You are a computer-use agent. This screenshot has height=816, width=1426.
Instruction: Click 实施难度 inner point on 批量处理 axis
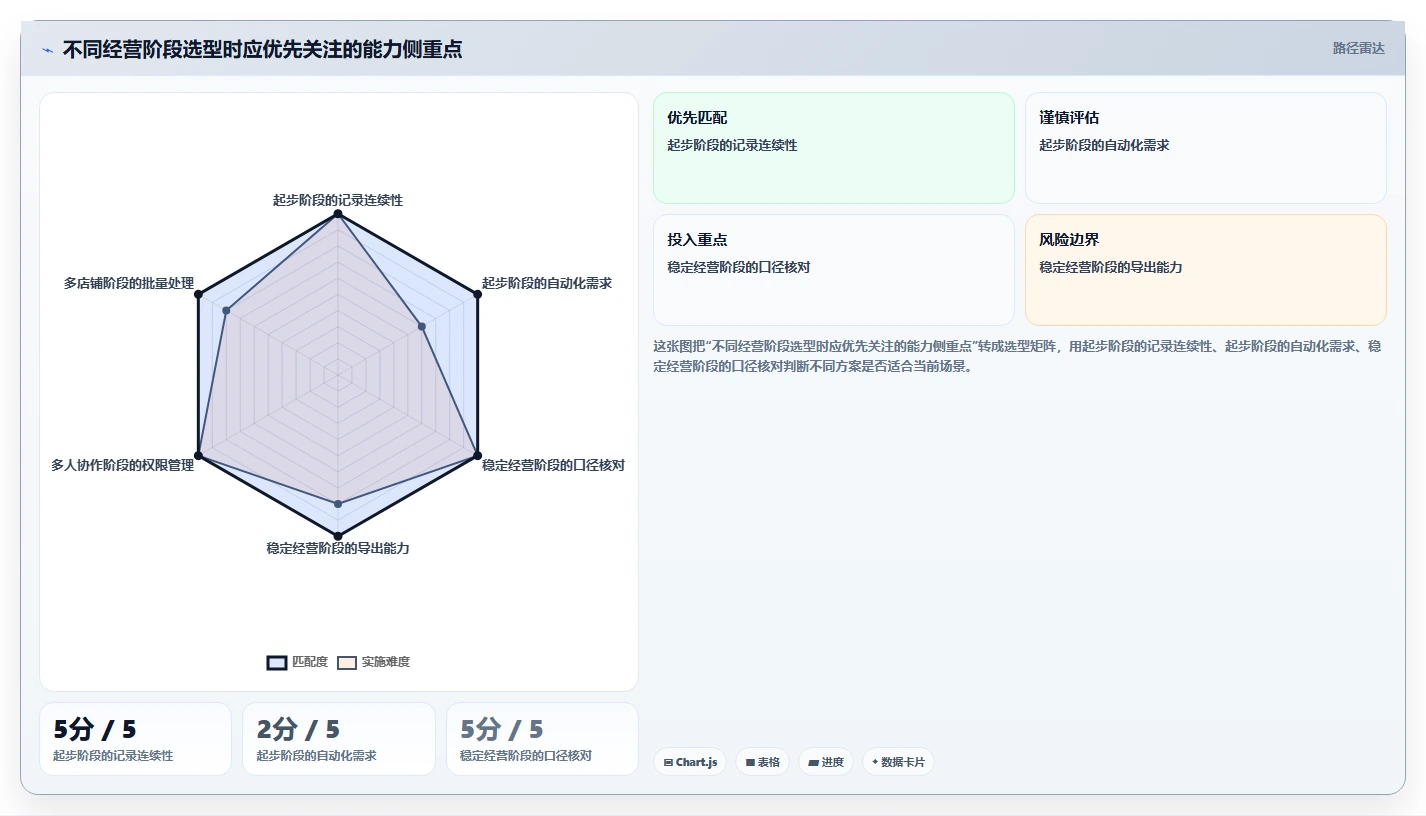[226, 311]
